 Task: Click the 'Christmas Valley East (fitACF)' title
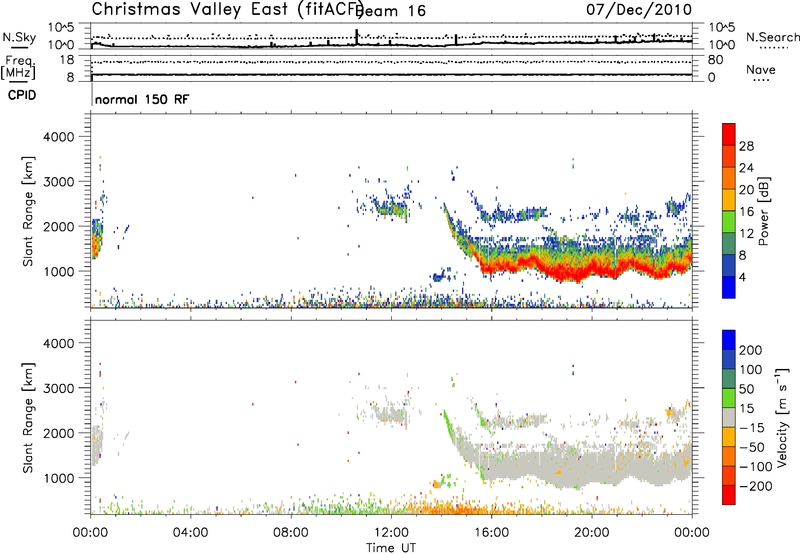[x=227, y=10]
